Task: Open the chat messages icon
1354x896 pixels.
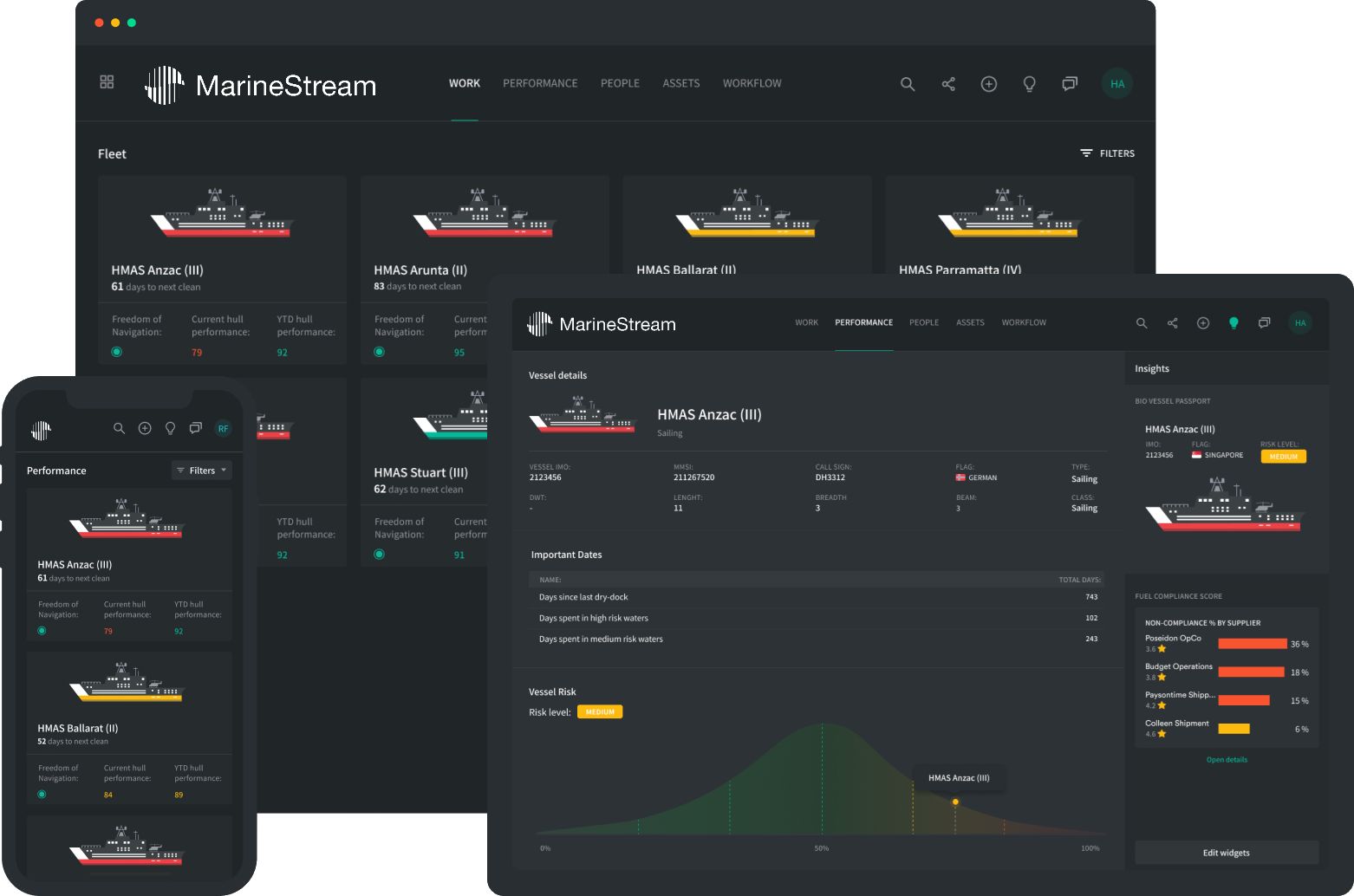Action: [x=1069, y=84]
